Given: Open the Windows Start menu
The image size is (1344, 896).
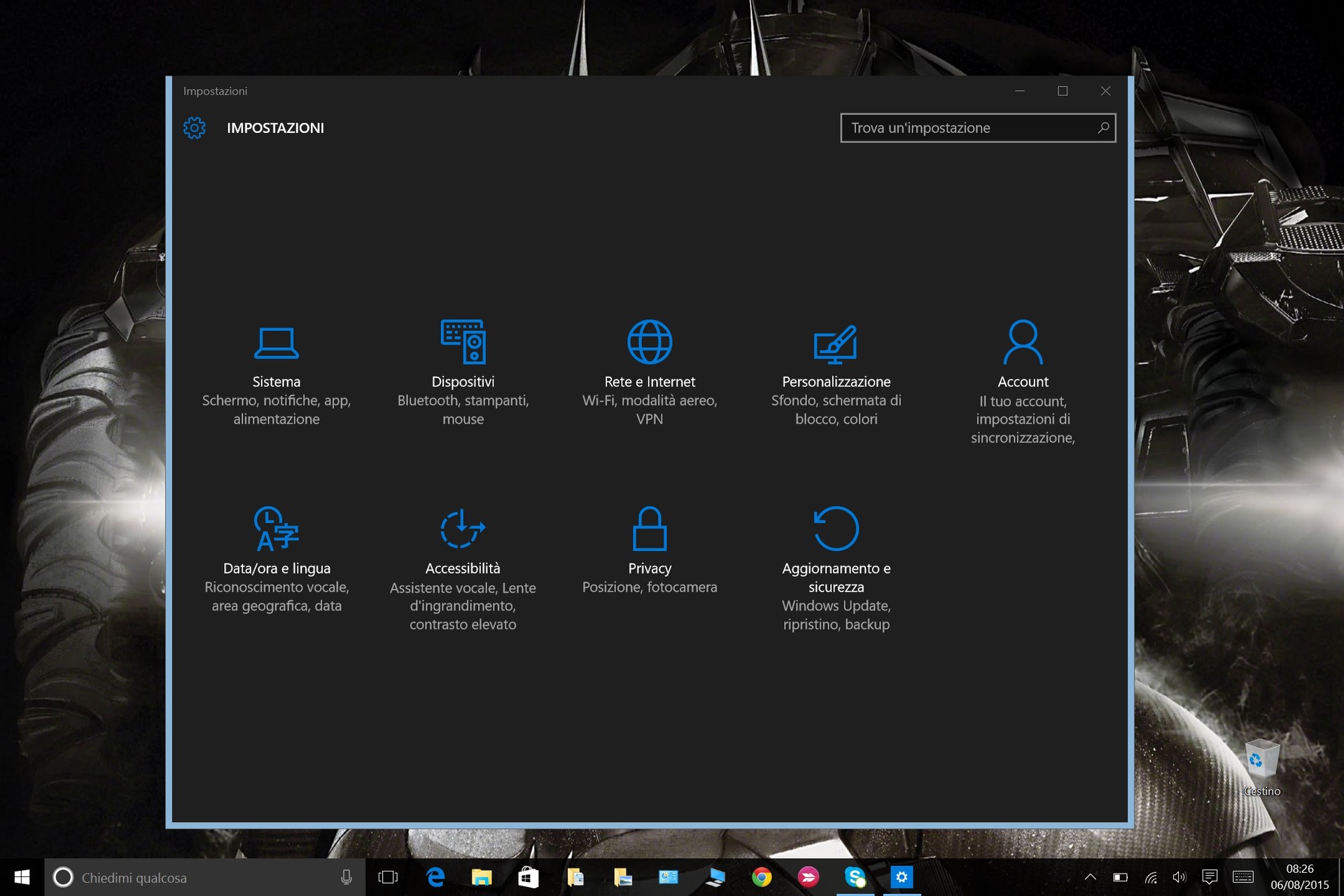Looking at the screenshot, I should [22, 877].
